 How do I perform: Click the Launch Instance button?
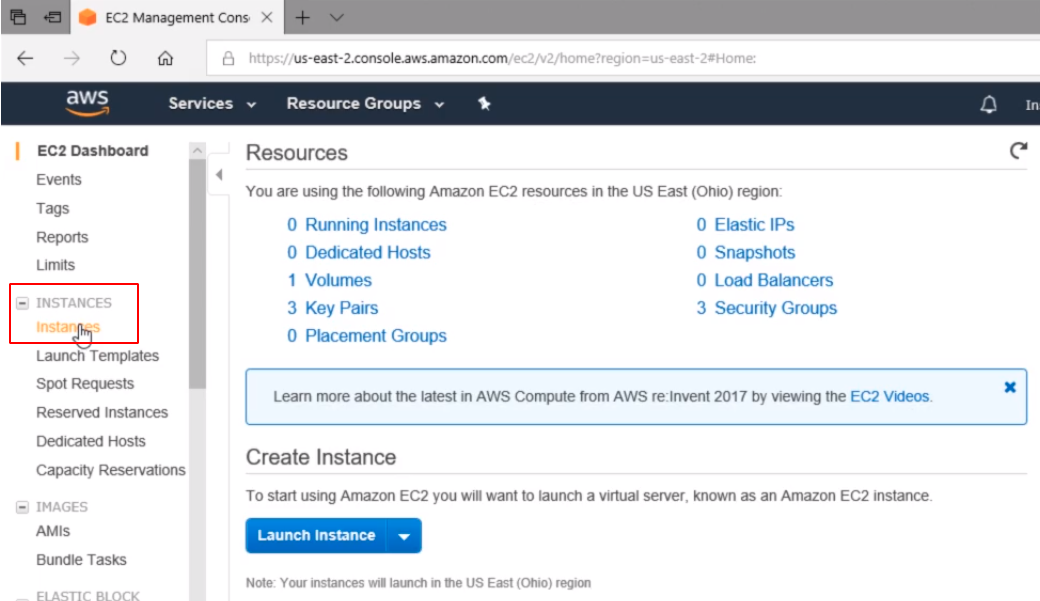[x=316, y=536]
